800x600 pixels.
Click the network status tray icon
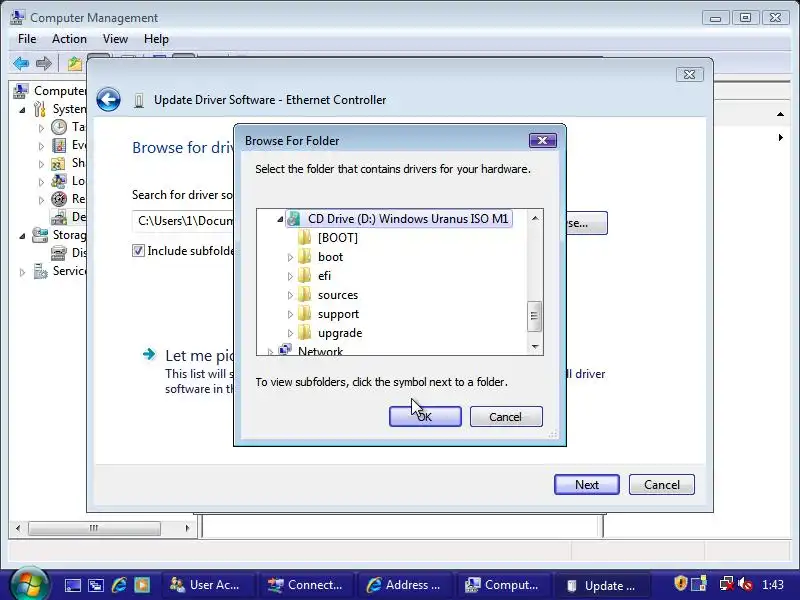727,583
